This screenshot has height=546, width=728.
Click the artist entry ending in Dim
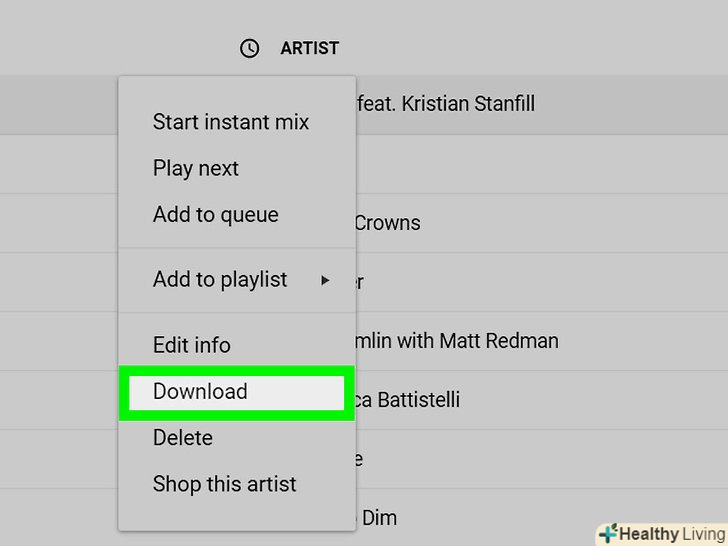(378, 517)
